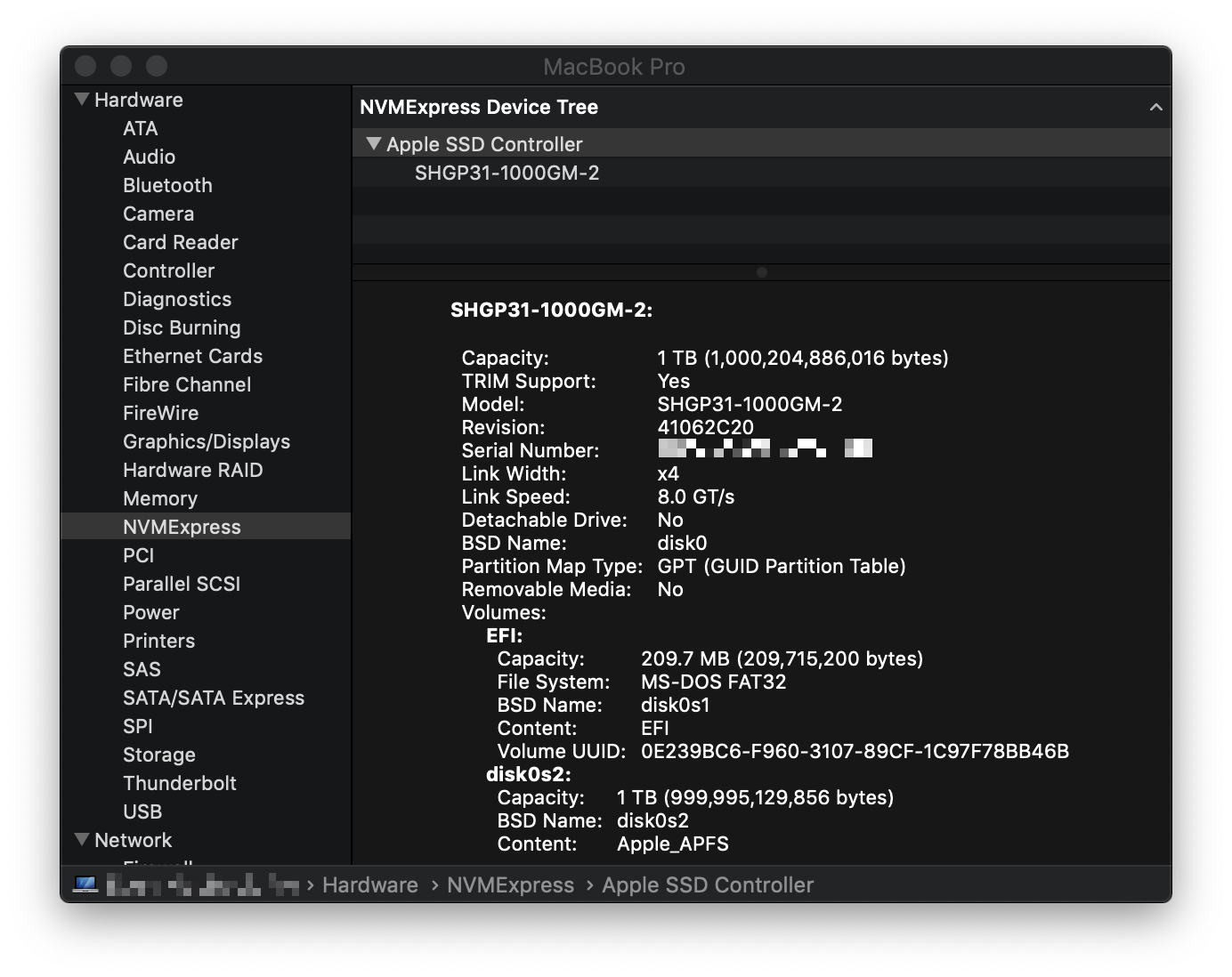
Task: Click the Link Width value x4
Action: coord(669,473)
